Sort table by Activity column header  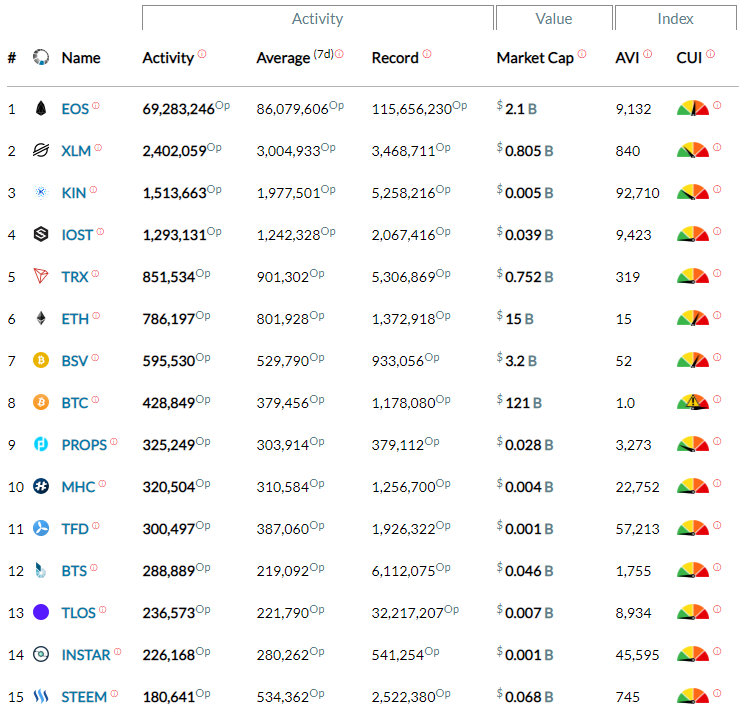click(168, 58)
